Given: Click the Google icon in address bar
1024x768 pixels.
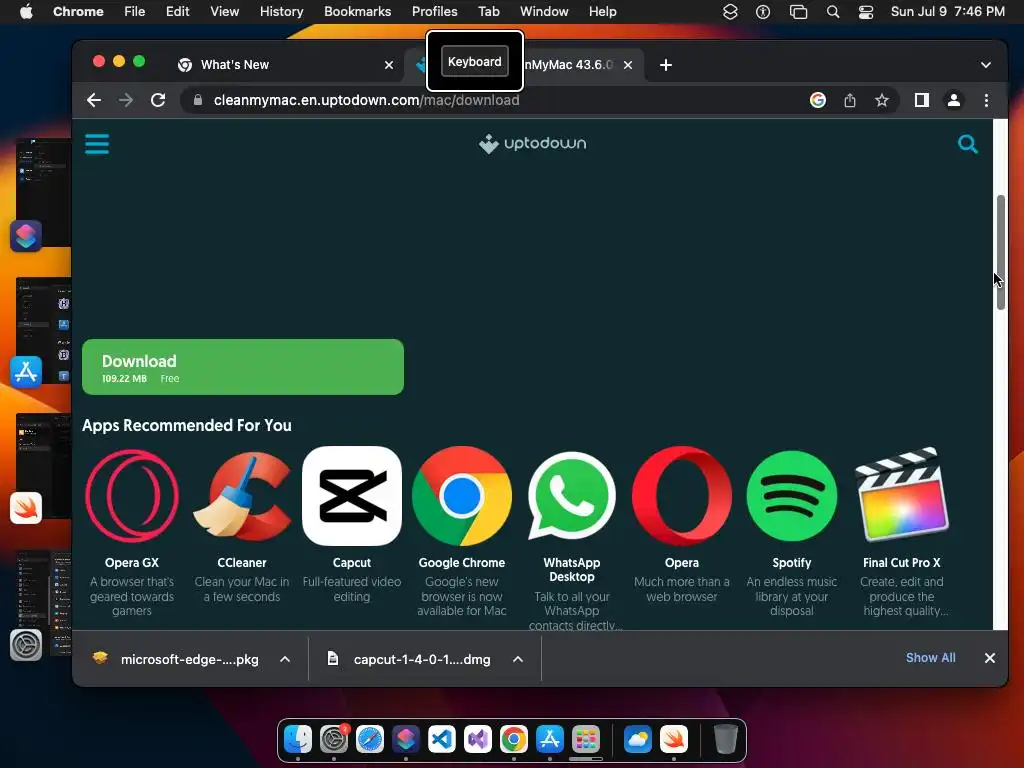Looking at the screenshot, I should pyautogui.click(x=818, y=100).
